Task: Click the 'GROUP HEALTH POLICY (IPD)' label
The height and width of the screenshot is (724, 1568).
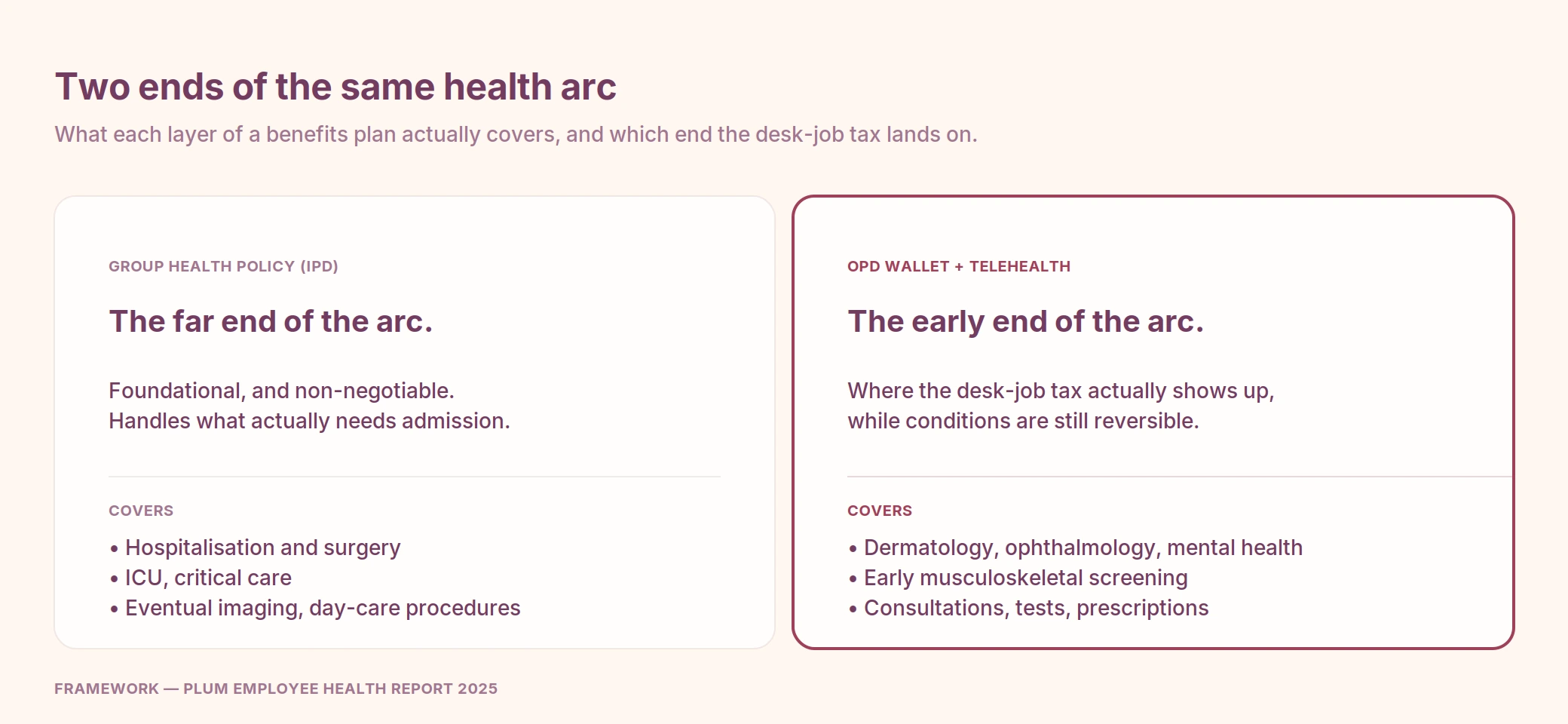Action: (223, 266)
